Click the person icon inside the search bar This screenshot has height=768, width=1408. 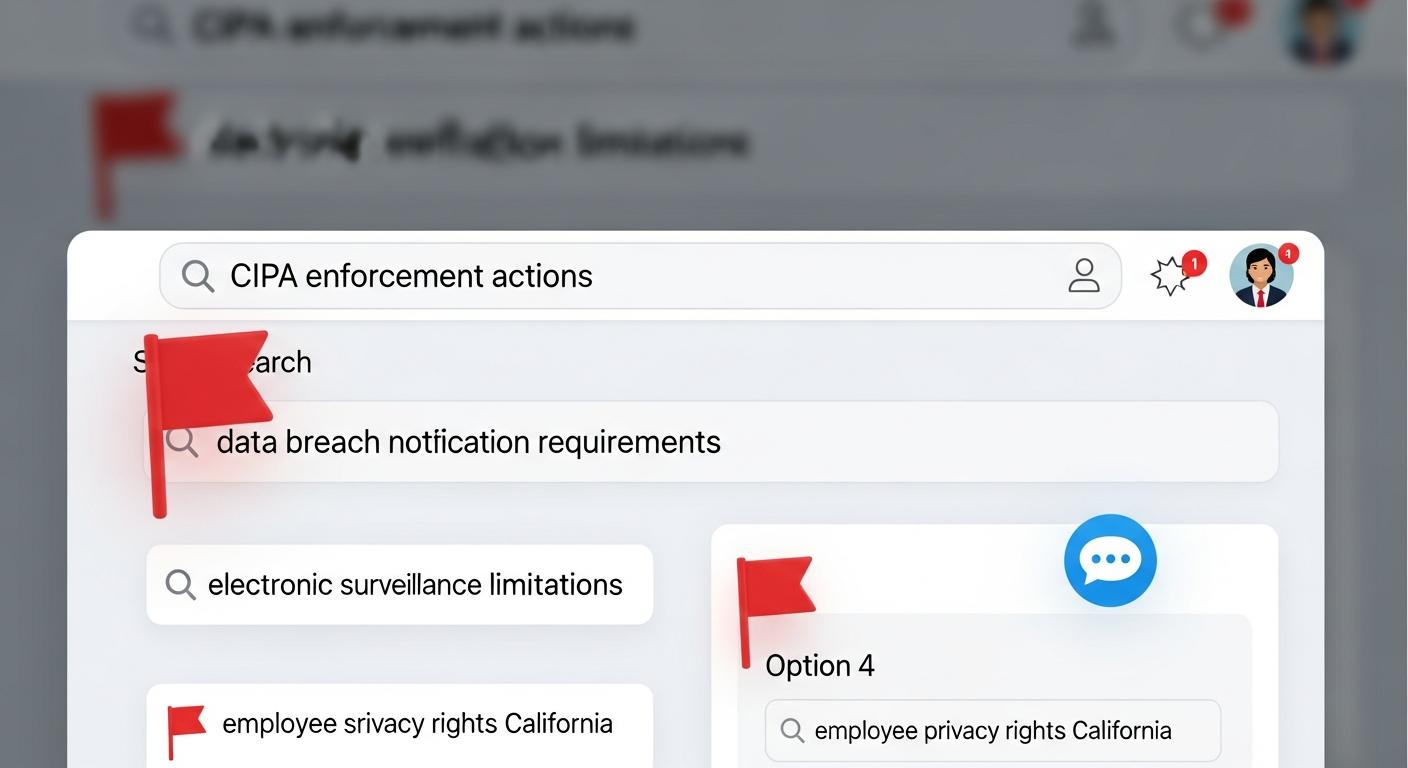click(1083, 276)
